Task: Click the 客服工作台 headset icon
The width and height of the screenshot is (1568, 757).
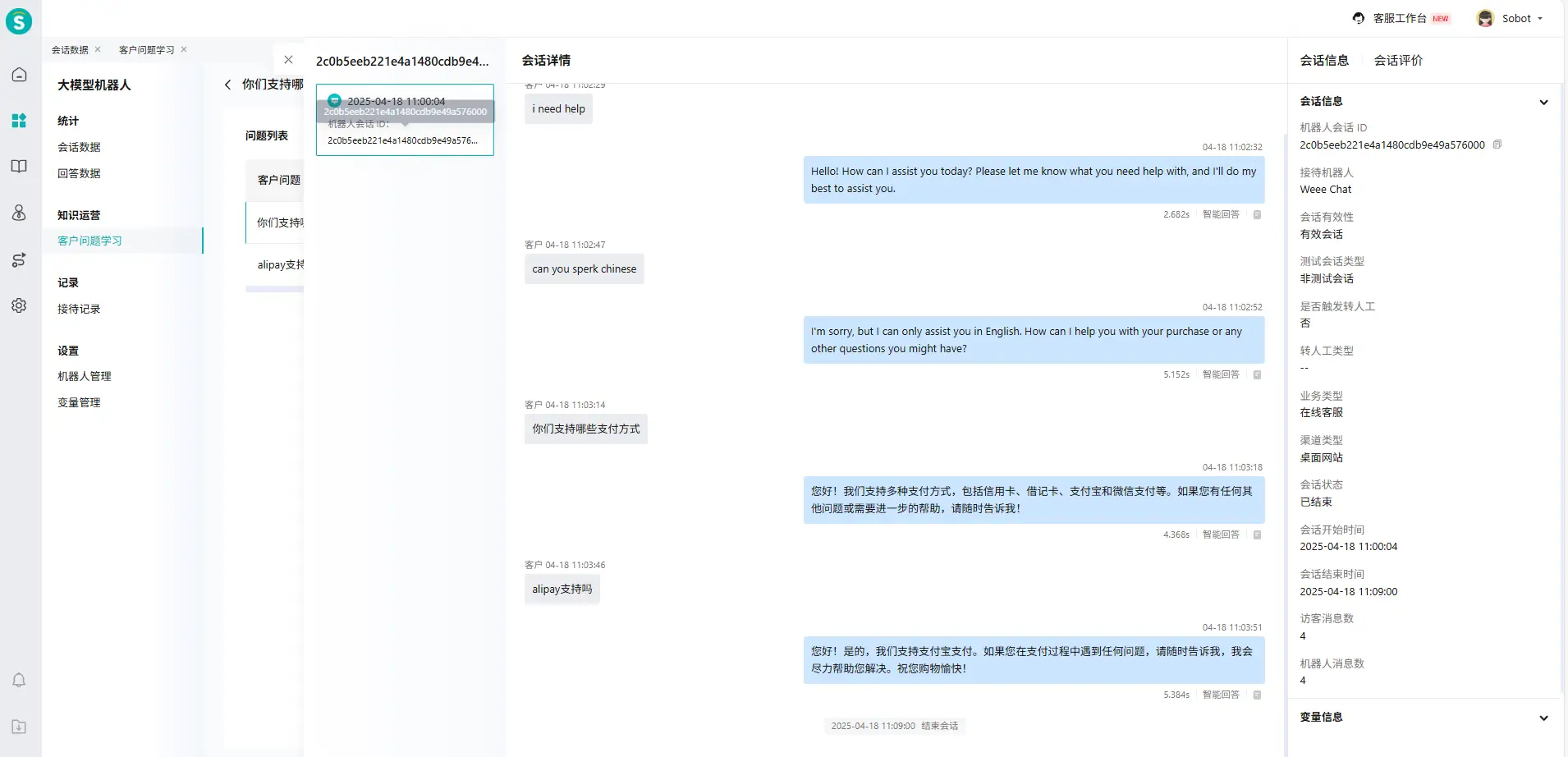Action: click(x=1359, y=18)
